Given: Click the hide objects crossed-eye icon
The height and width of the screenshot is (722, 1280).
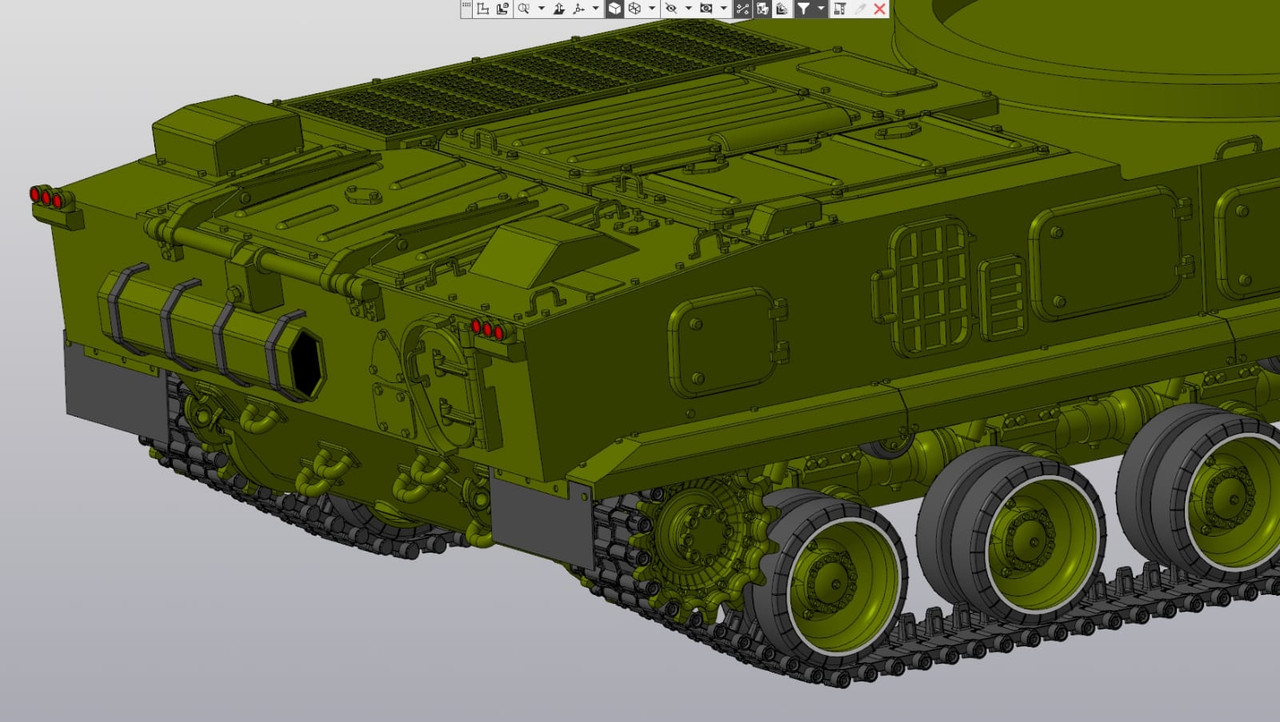Looking at the screenshot, I should click(x=671, y=8).
